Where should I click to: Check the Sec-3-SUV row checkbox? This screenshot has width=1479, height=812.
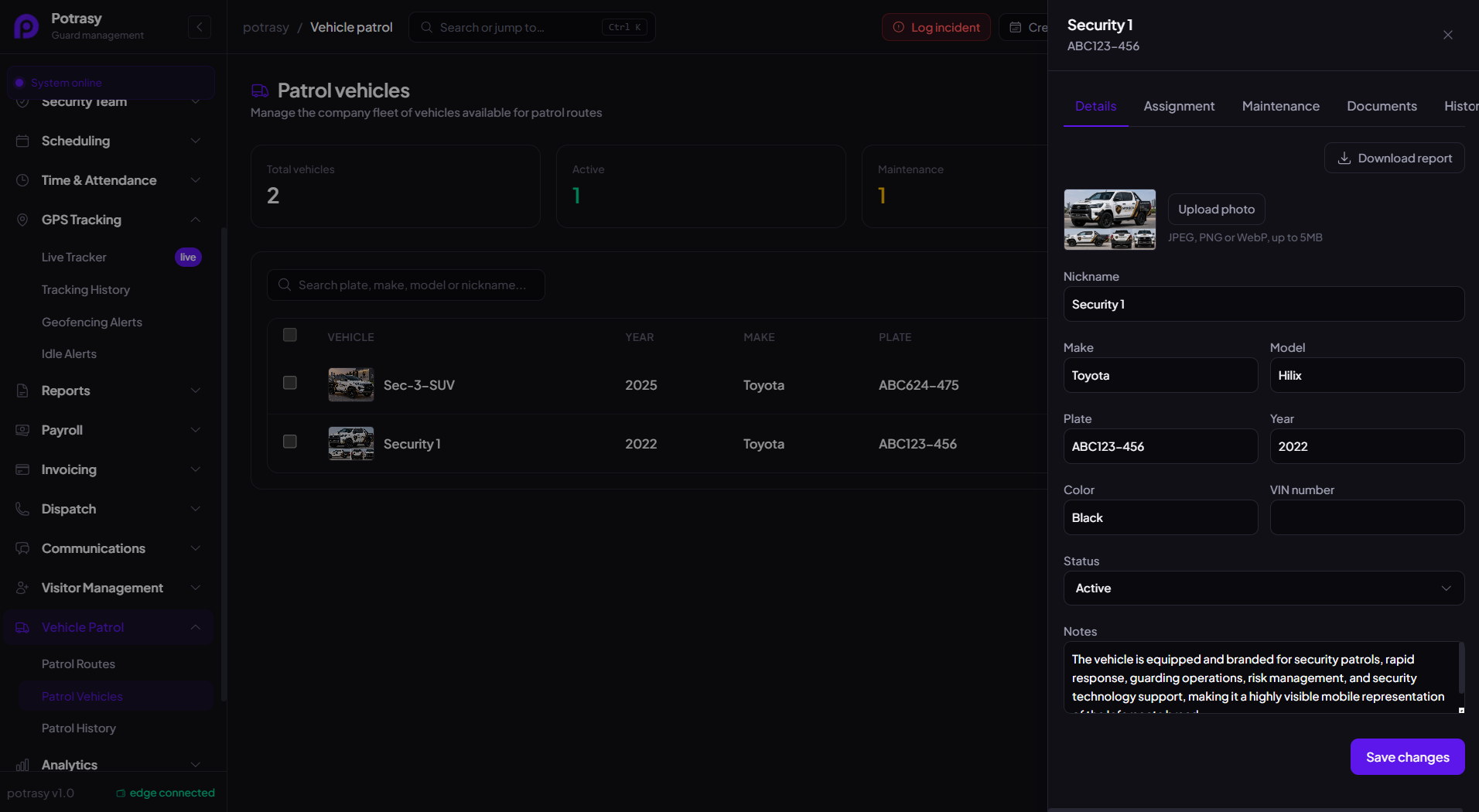(290, 383)
